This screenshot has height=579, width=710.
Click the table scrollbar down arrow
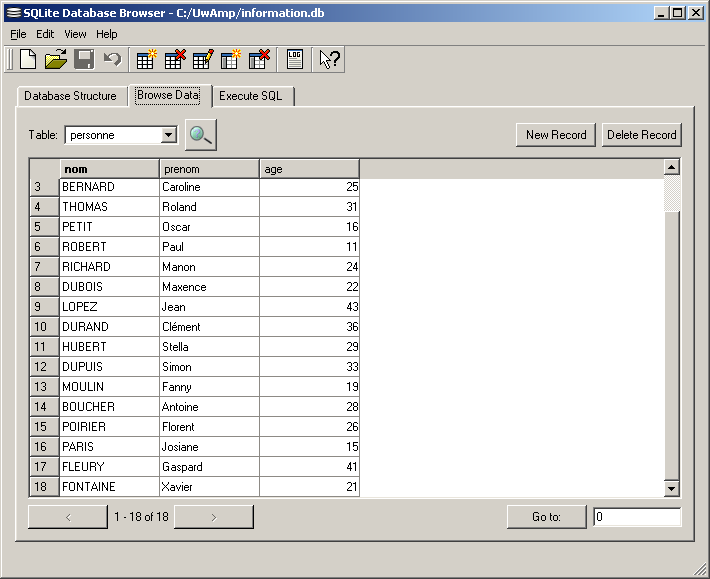[671, 488]
